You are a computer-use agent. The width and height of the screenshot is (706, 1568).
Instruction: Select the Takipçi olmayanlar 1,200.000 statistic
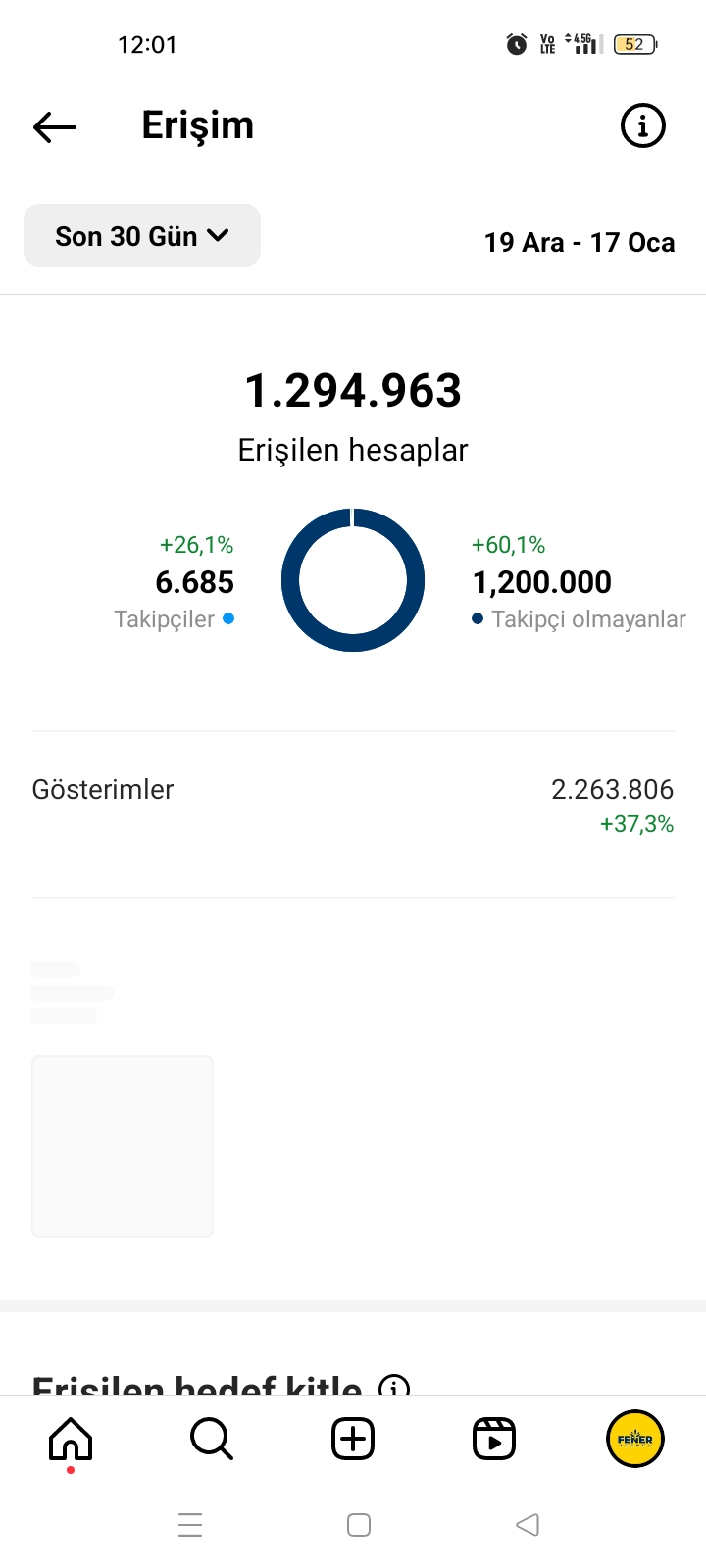point(579,582)
